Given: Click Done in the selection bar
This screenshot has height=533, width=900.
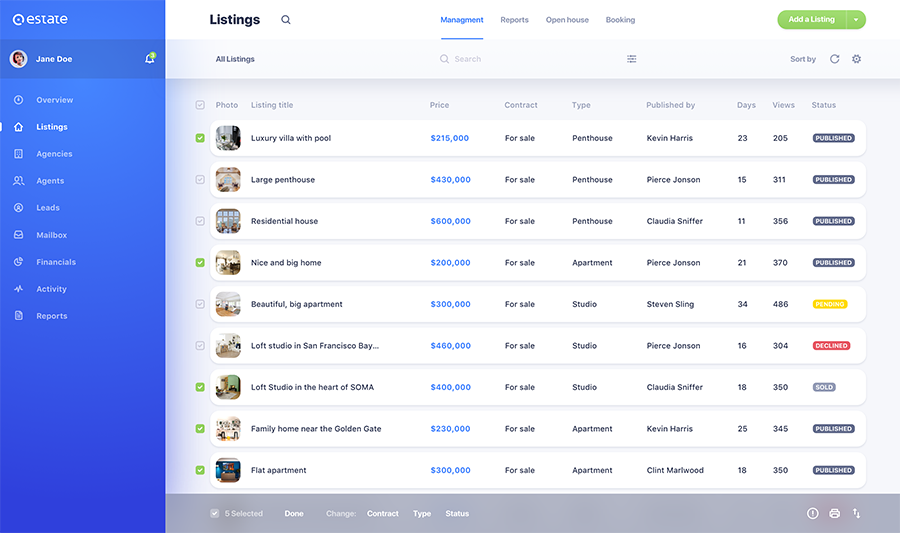Looking at the screenshot, I should [294, 513].
